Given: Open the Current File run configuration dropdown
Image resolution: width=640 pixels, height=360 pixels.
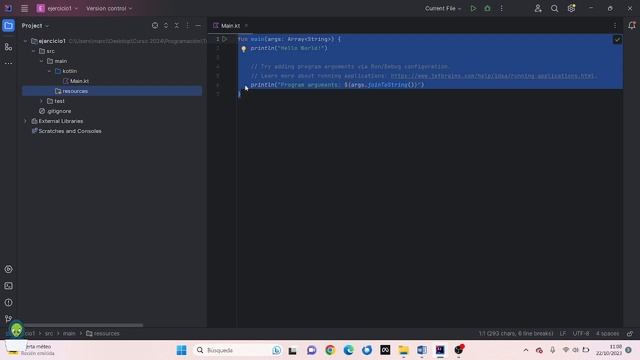Looking at the screenshot, I should pyautogui.click(x=443, y=8).
